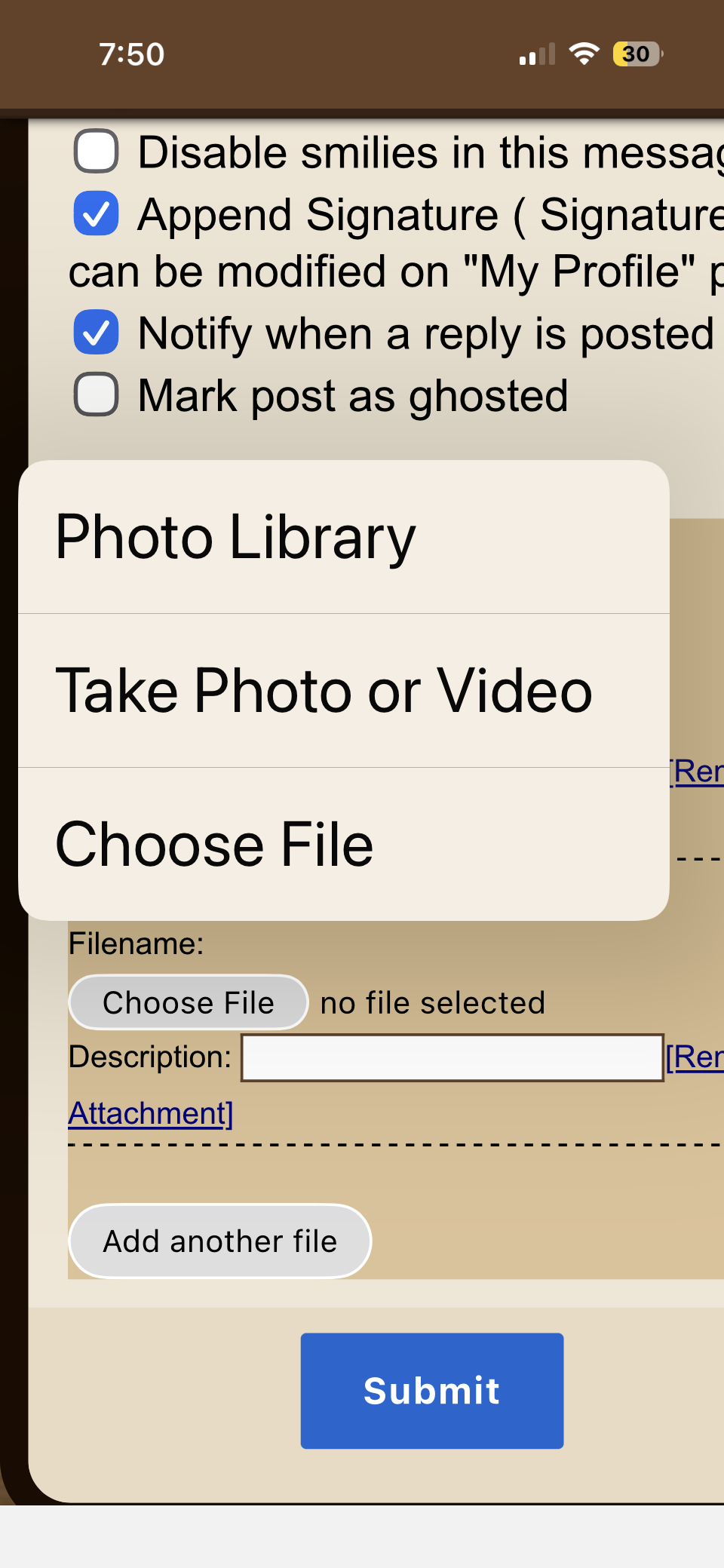Viewport: 724px width, 1568px height.
Task: Tap the Filename: label
Action: [136, 944]
